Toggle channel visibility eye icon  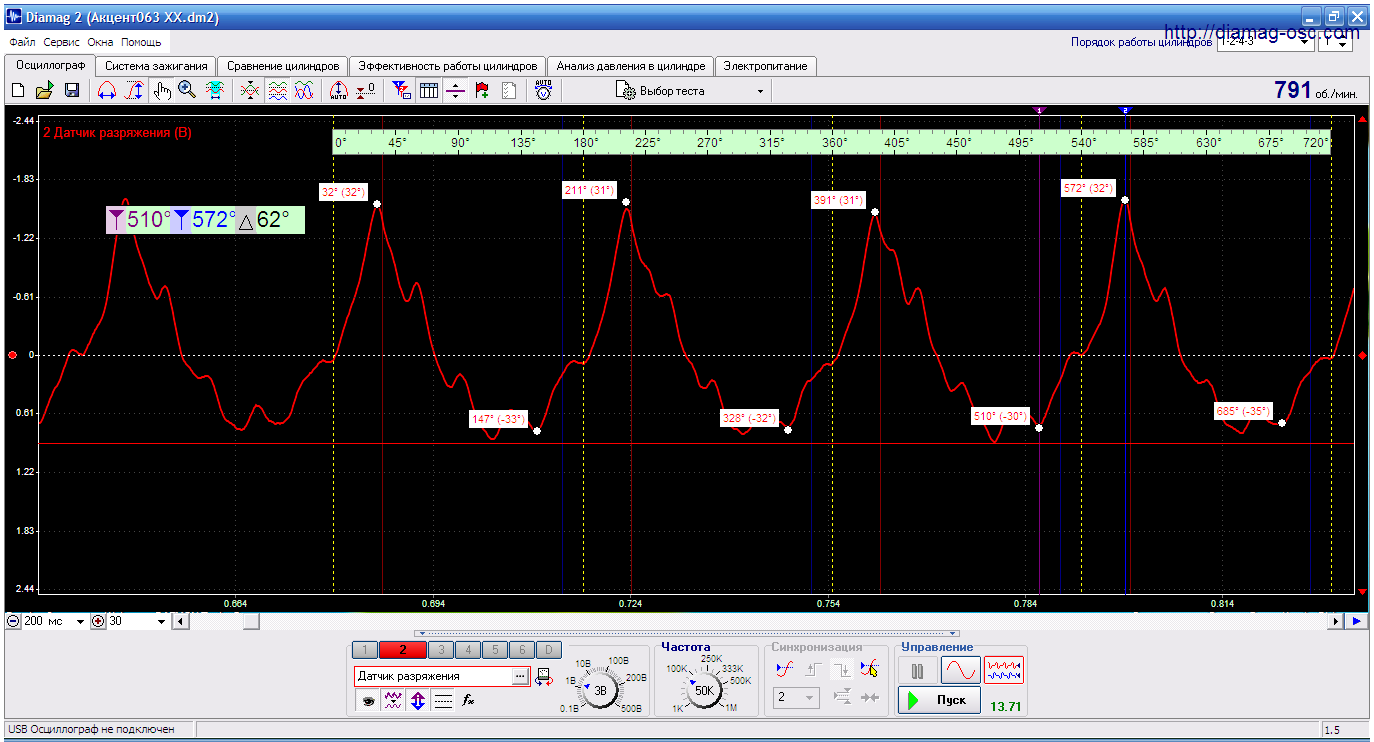[368, 701]
